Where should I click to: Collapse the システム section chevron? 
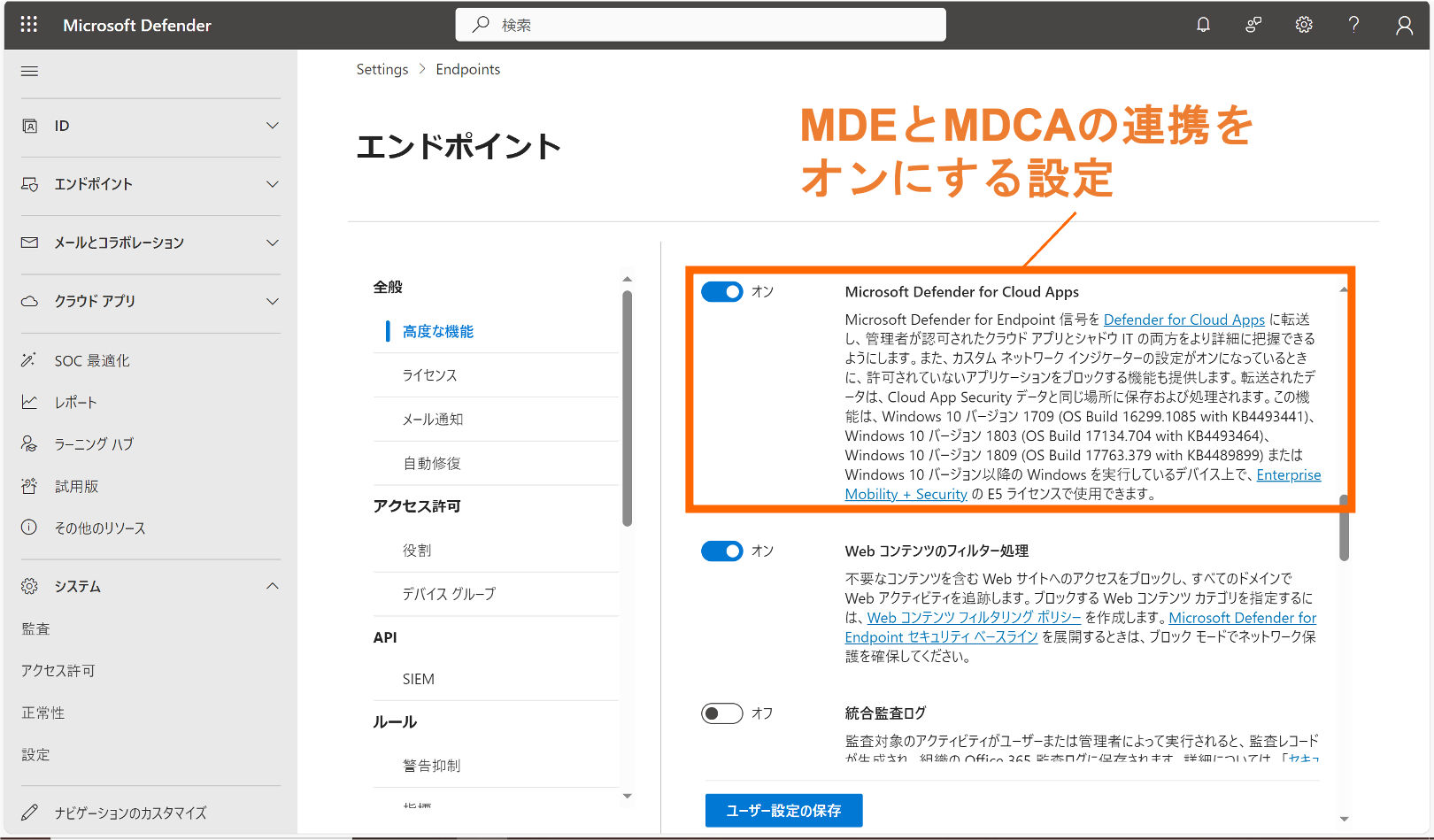273,586
